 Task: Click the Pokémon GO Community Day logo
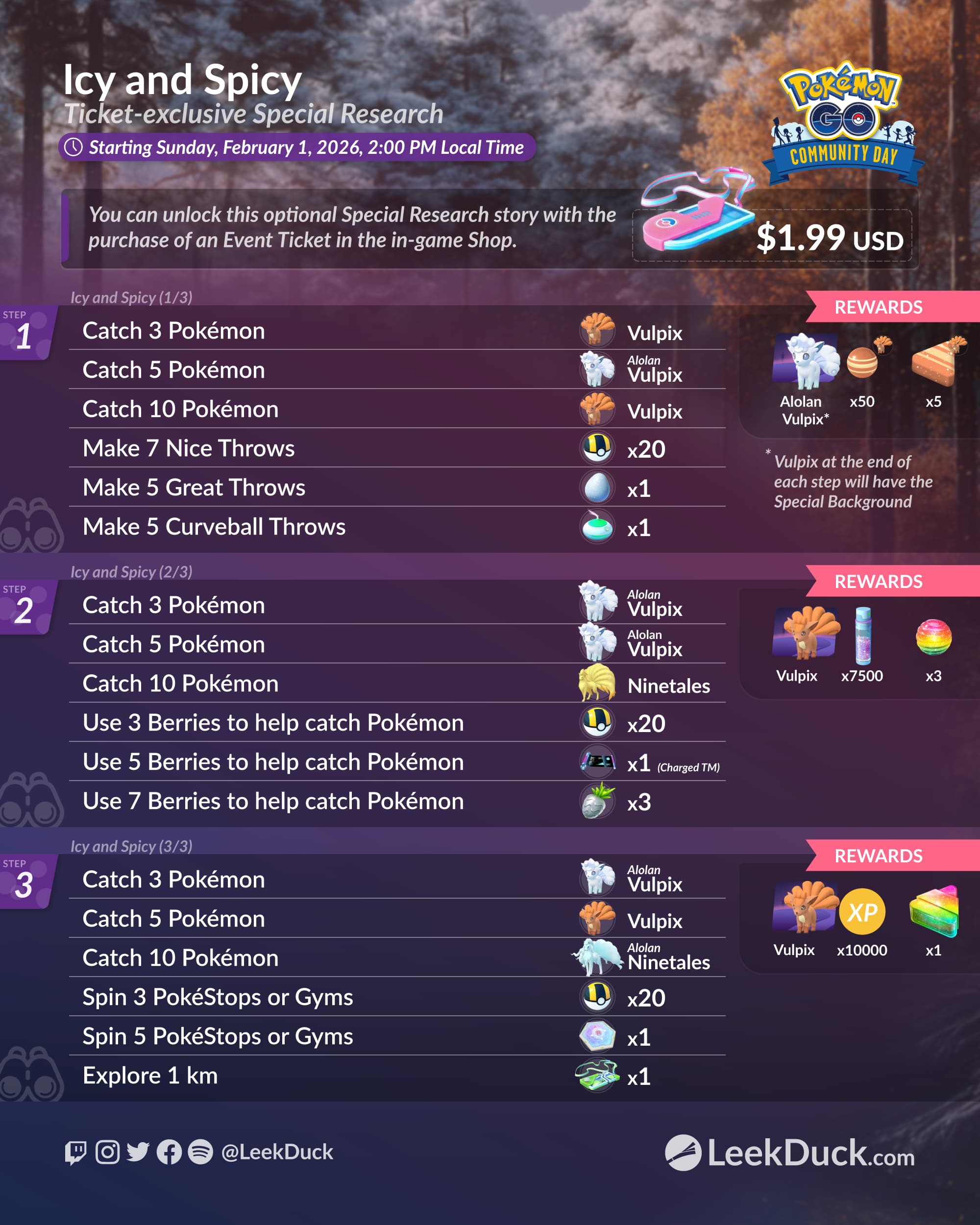(843, 122)
